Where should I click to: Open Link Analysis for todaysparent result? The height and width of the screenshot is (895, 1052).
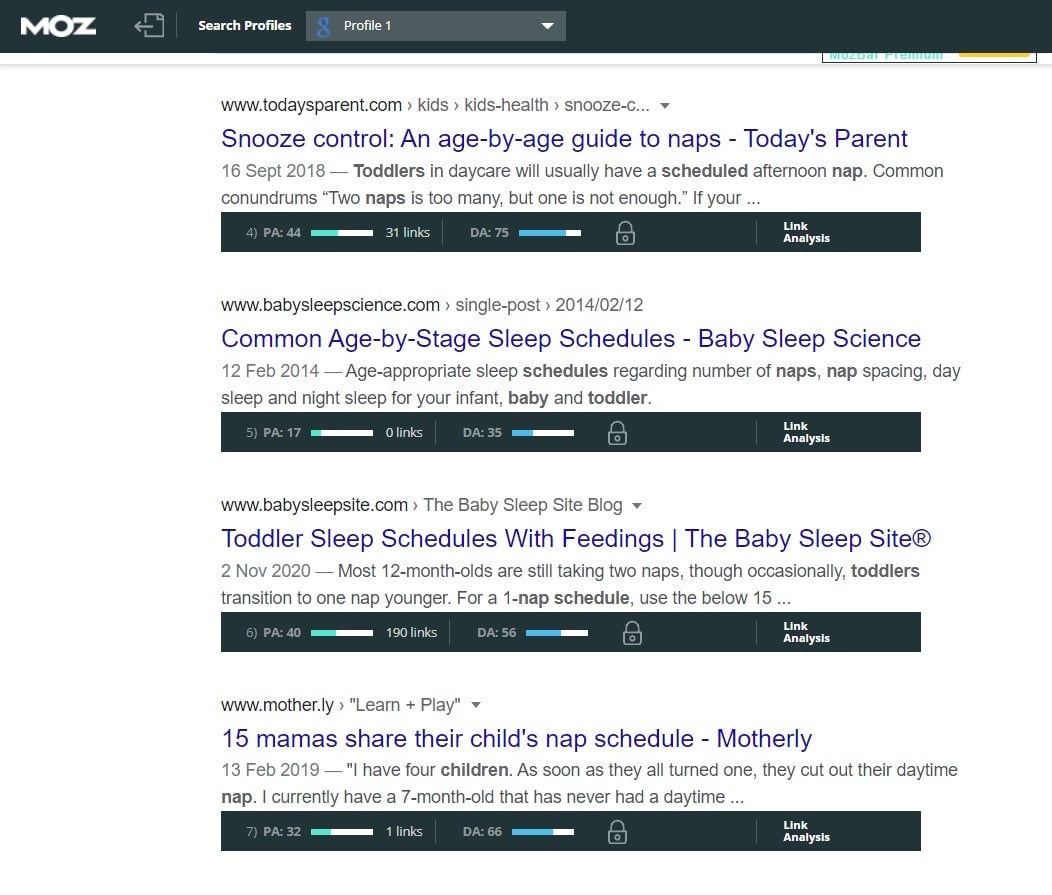coord(806,232)
